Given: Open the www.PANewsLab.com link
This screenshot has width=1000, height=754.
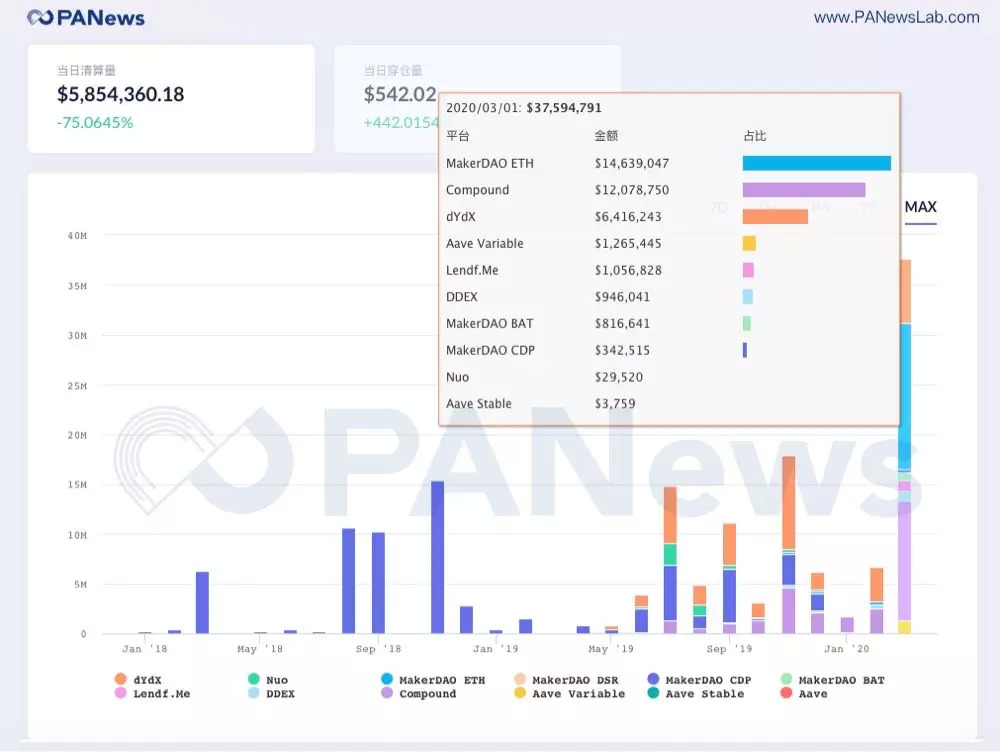Looking at the screenshot, I should pyautogui.click(x=896, y=17).
